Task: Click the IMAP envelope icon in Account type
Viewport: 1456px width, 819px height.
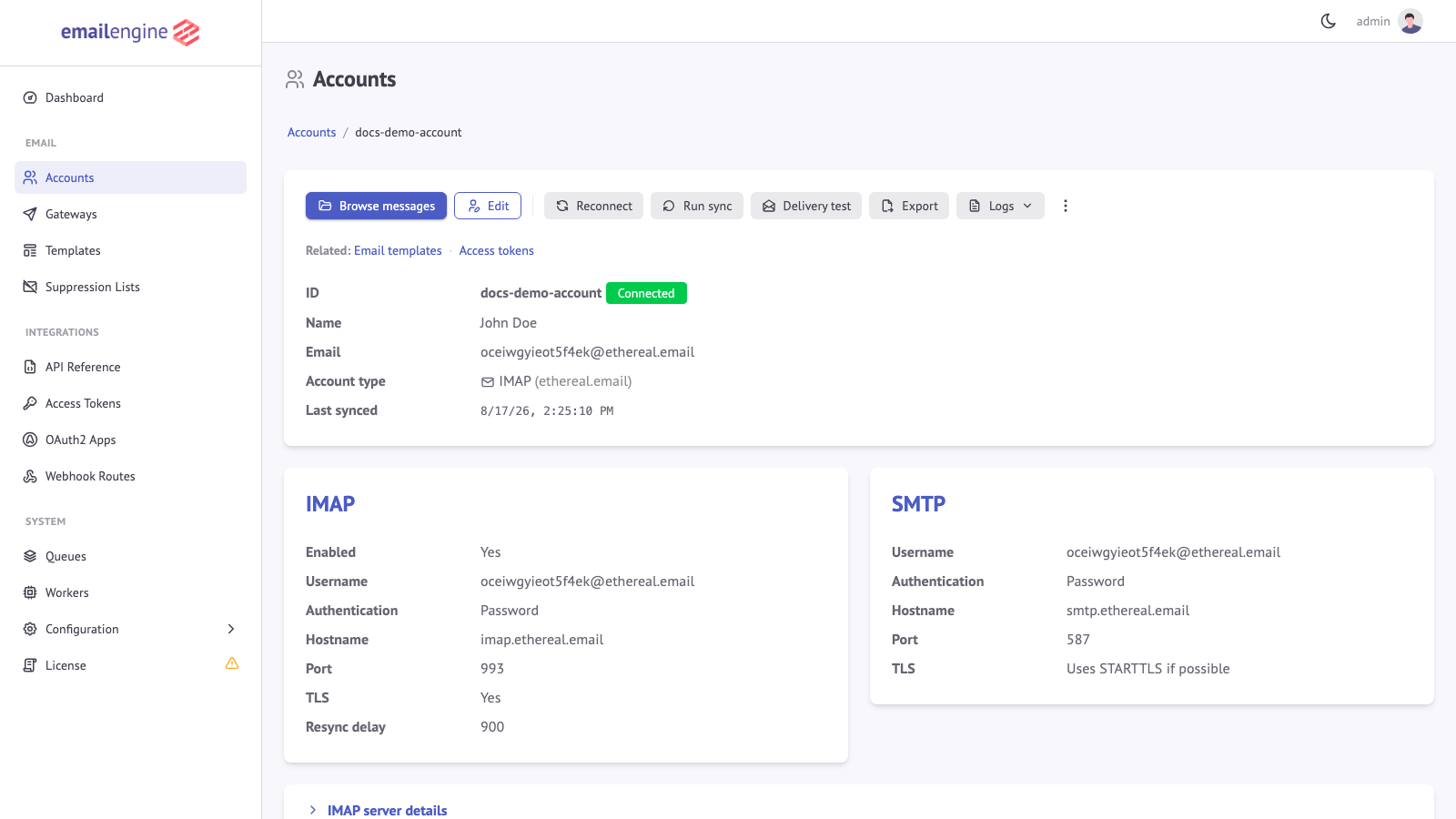Action: click(488, 382)
